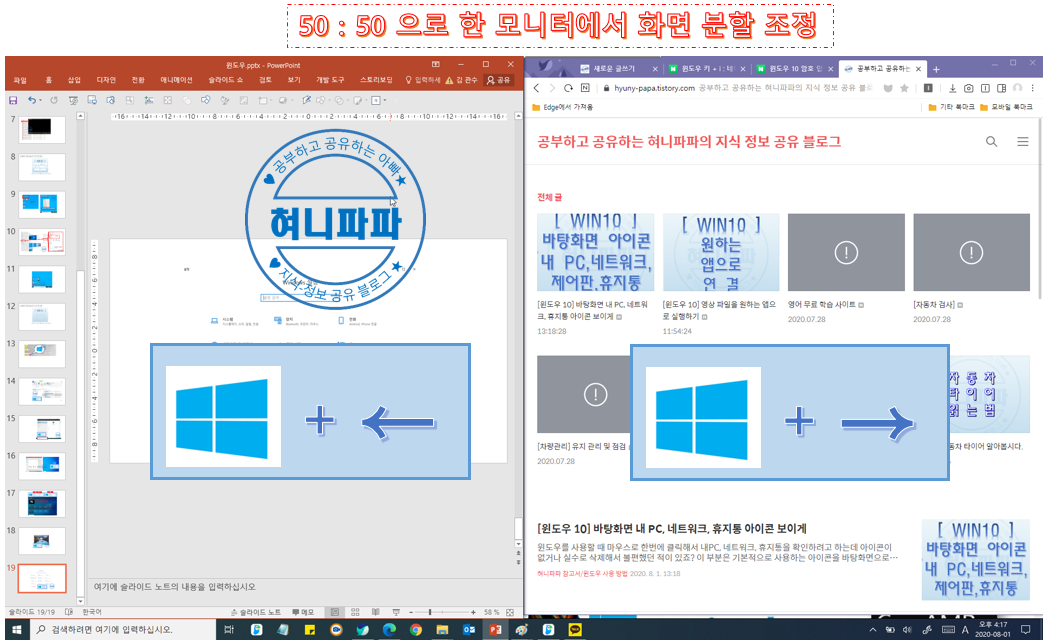
Task: Switch to Normal view icon in status bar
Action: 335,612
